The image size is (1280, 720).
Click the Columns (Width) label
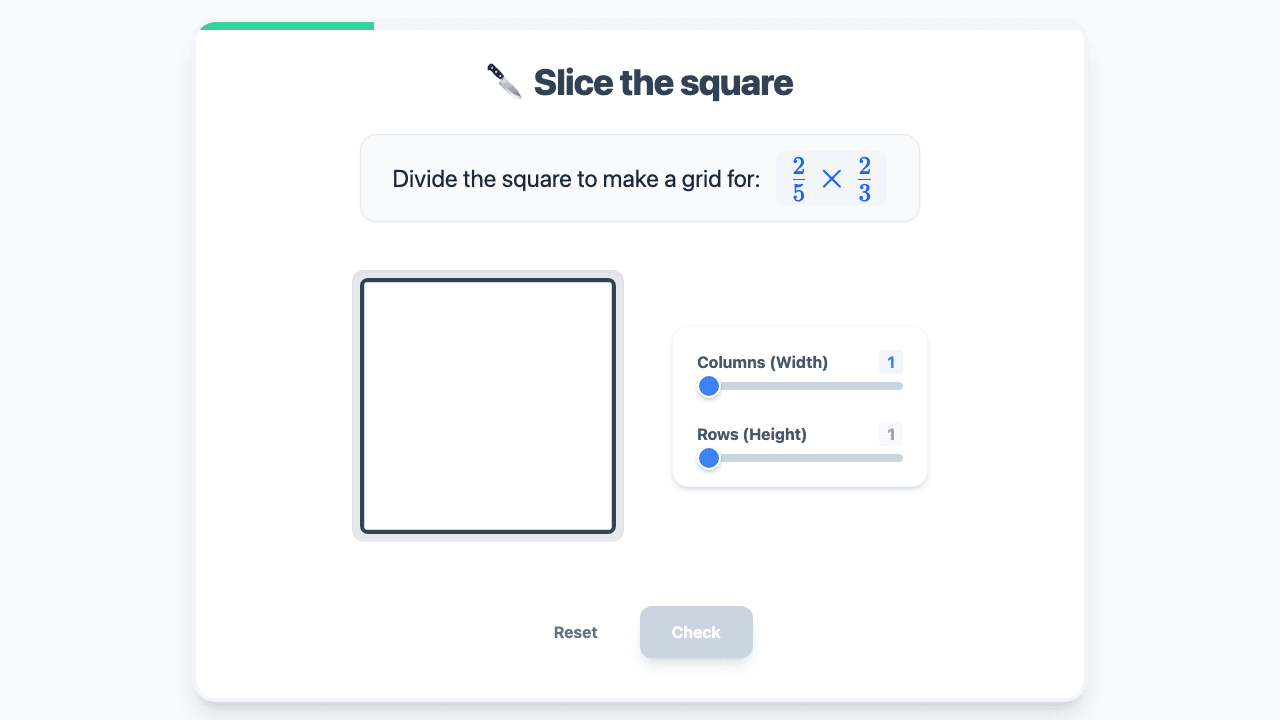click(x=762, y=362)
